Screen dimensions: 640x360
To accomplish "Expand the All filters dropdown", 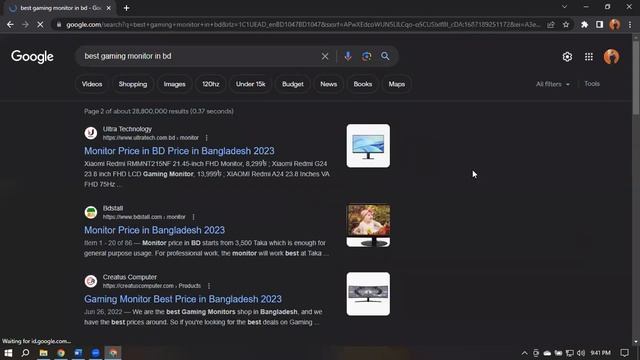I will click(x=553, y=84).
